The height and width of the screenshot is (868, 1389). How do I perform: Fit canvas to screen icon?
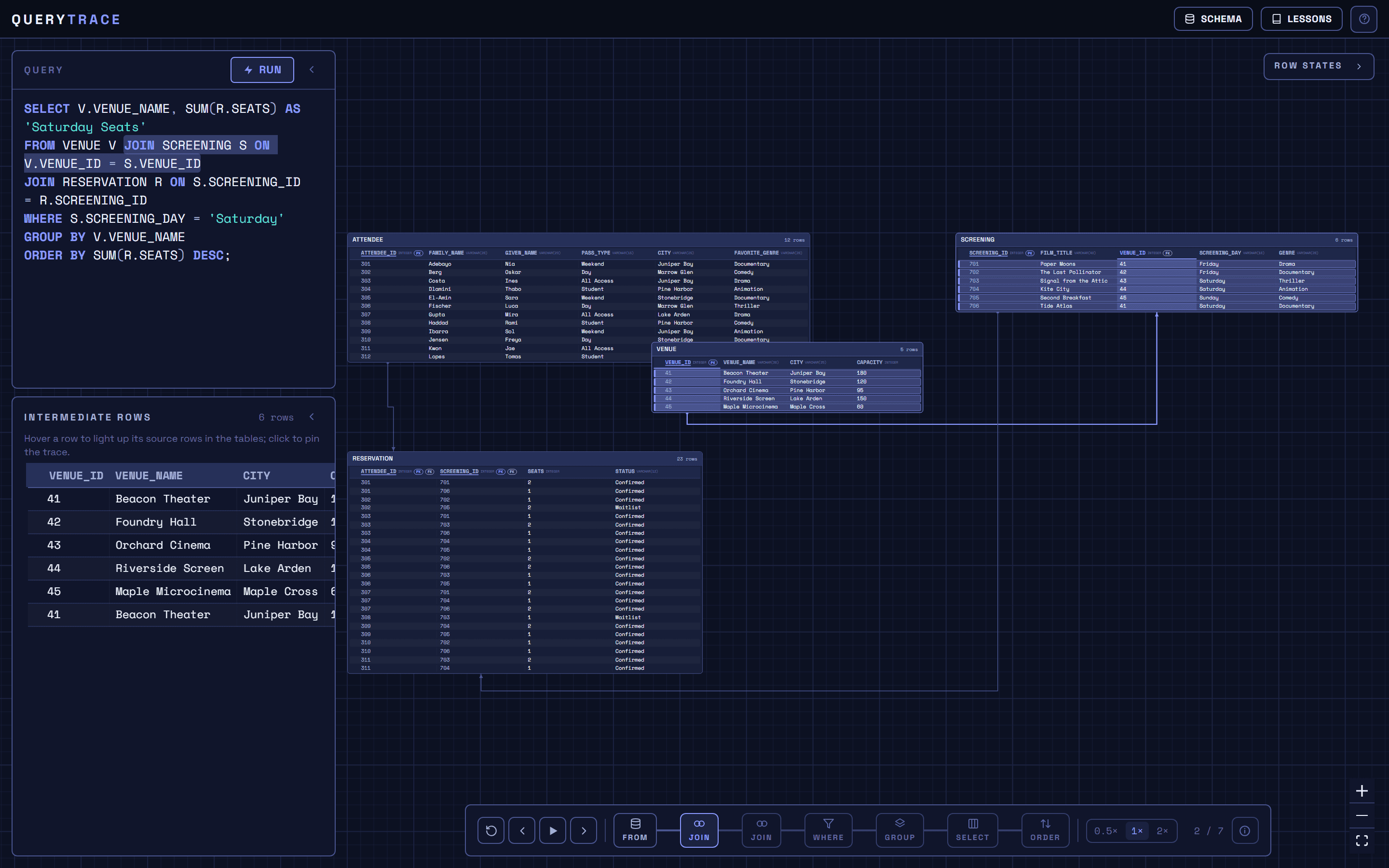pos(1362,841)
